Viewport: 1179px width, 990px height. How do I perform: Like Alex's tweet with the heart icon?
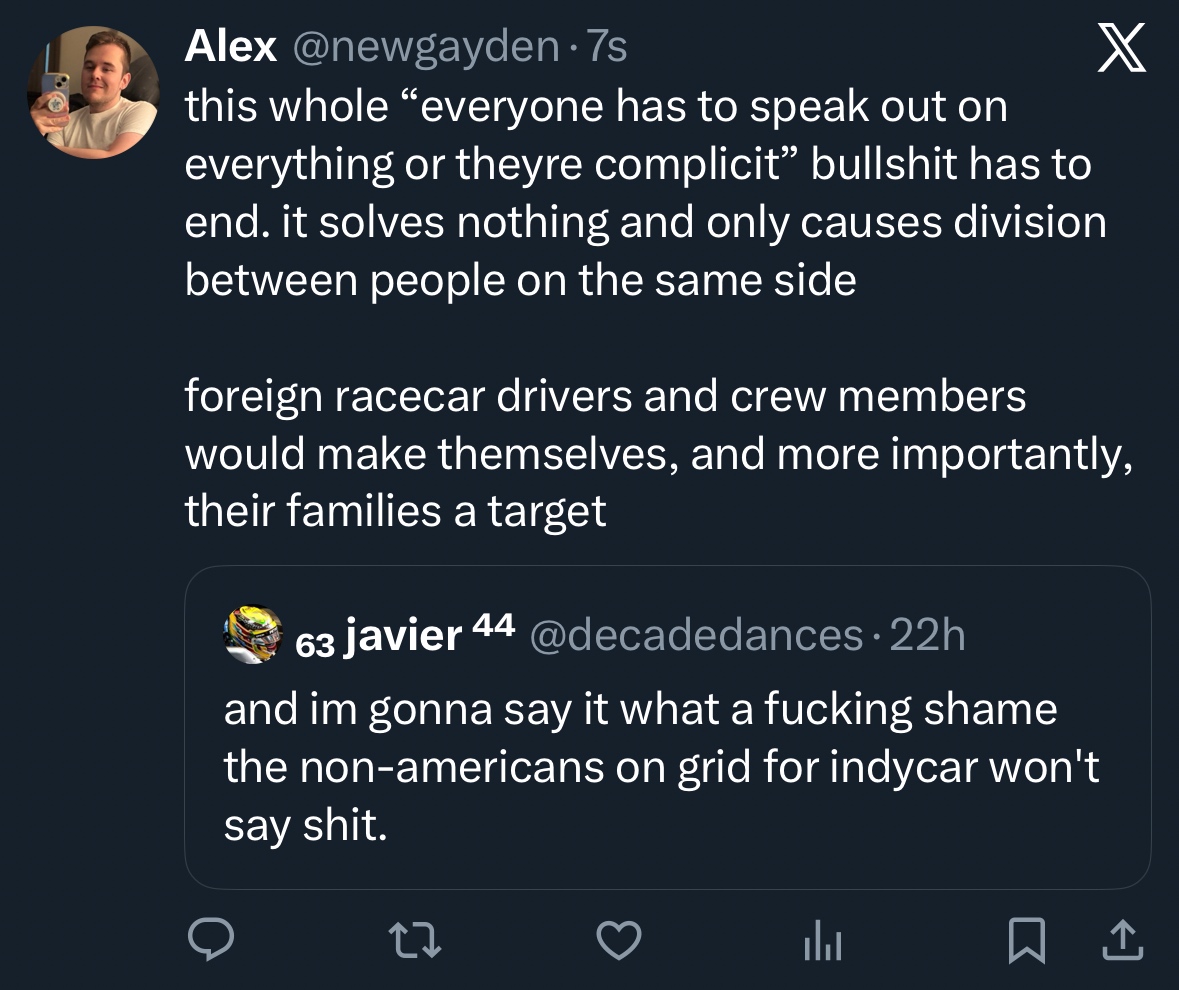(618, 939)
